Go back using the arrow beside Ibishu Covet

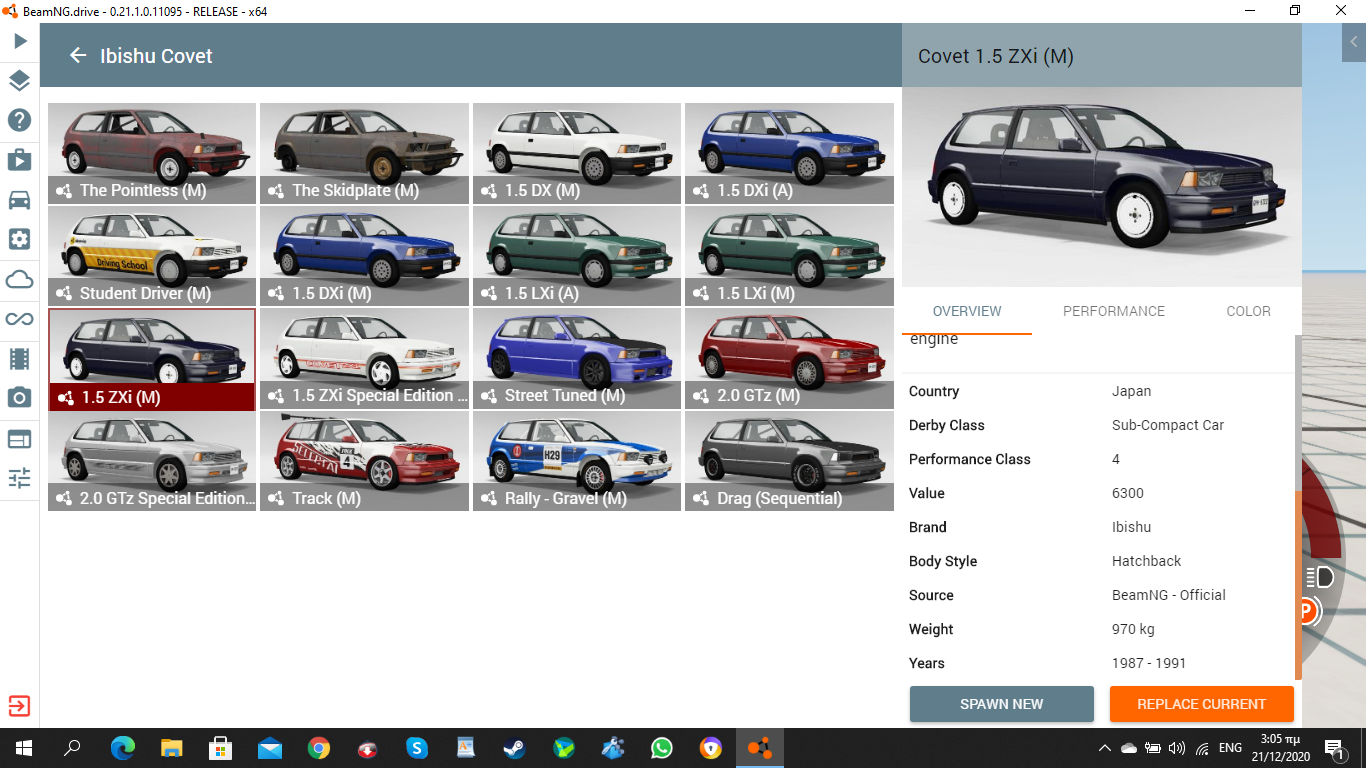coord(78,55)
